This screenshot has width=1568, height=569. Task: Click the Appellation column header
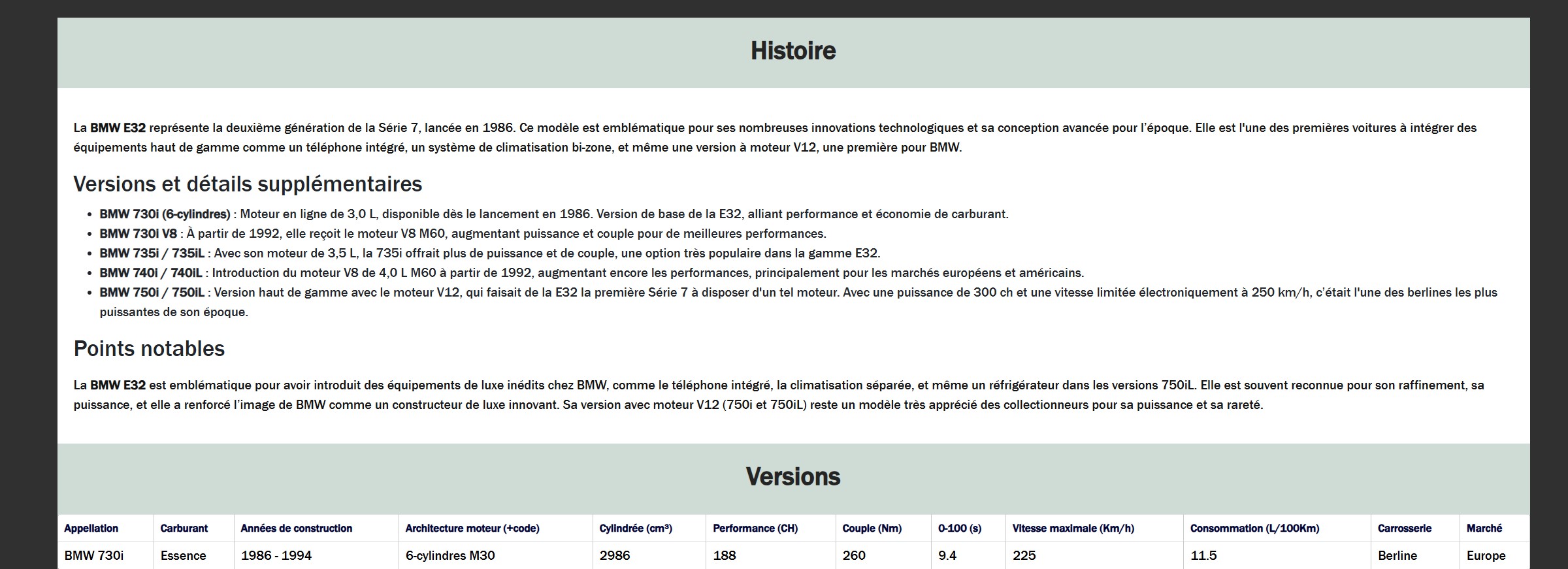(91, 528)
